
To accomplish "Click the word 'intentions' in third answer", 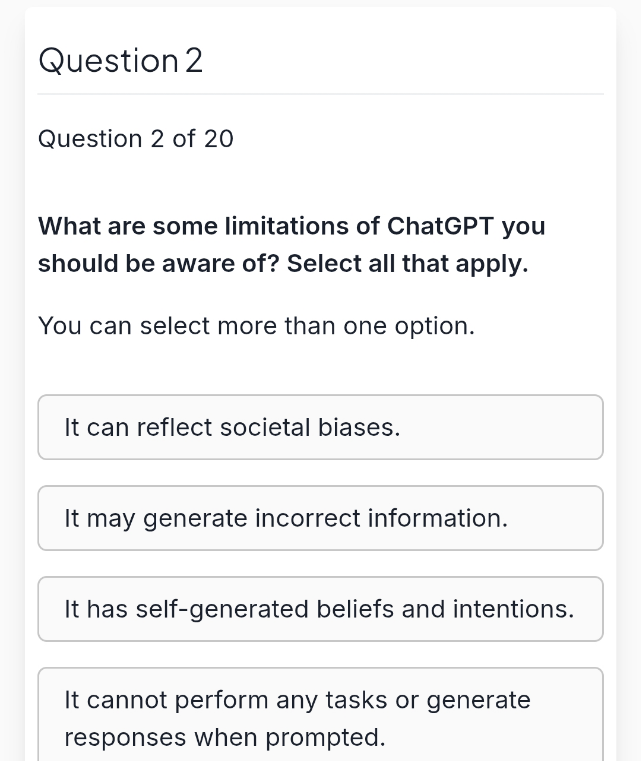I will [x=513, y=609].
